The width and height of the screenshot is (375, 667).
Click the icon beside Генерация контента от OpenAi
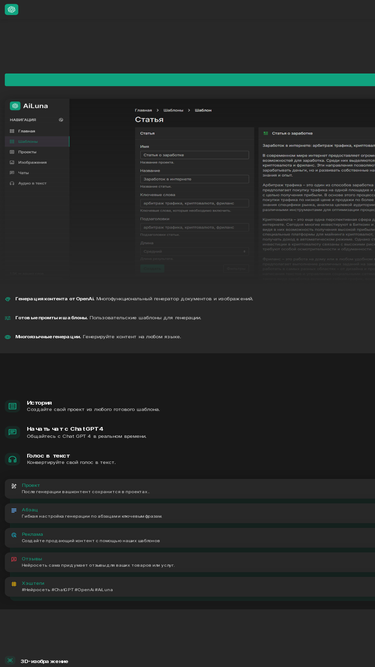coord(7,299)
